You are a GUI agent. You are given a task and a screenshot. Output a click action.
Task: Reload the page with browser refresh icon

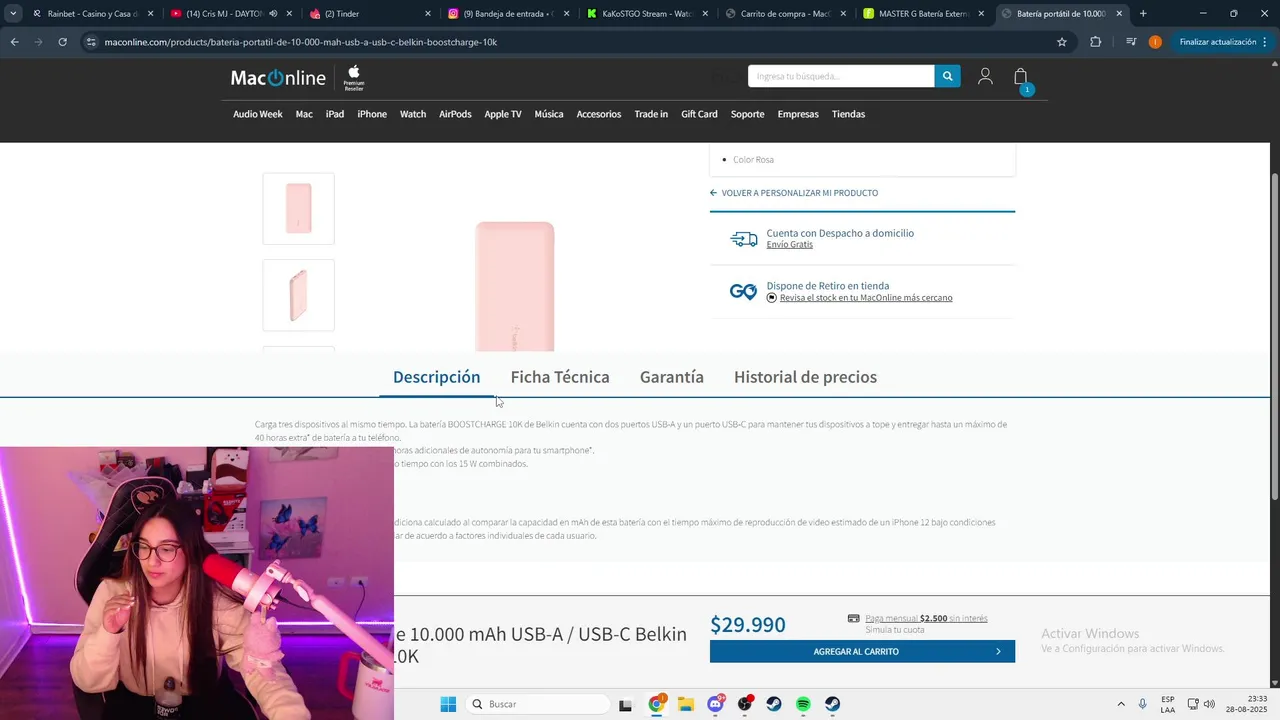pyautogui.click(x=62, y=42)
